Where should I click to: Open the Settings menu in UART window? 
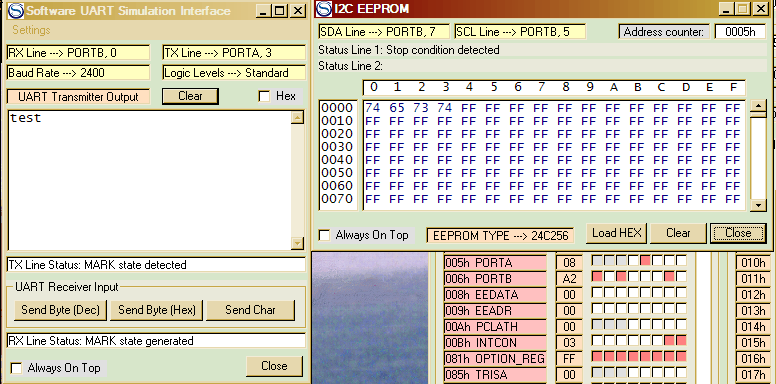click(x=31, y=30)
